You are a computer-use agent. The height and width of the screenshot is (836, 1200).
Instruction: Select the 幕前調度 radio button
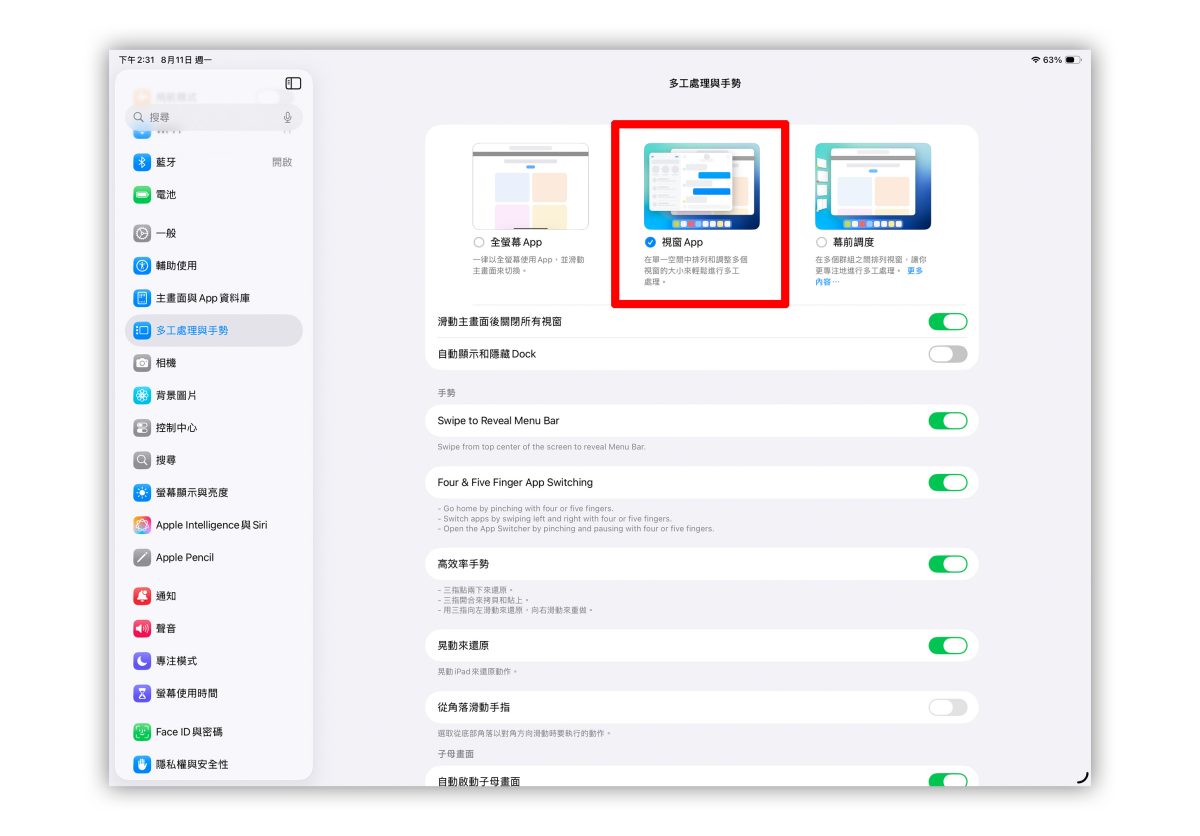[822, 242]
